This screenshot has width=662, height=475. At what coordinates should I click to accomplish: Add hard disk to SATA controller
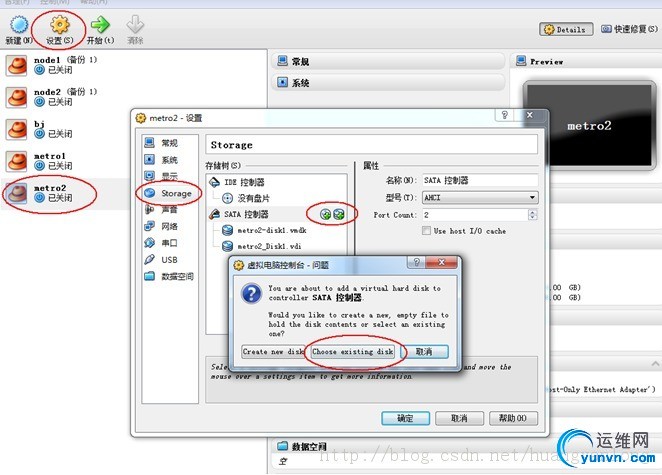(x=339, y=214)
